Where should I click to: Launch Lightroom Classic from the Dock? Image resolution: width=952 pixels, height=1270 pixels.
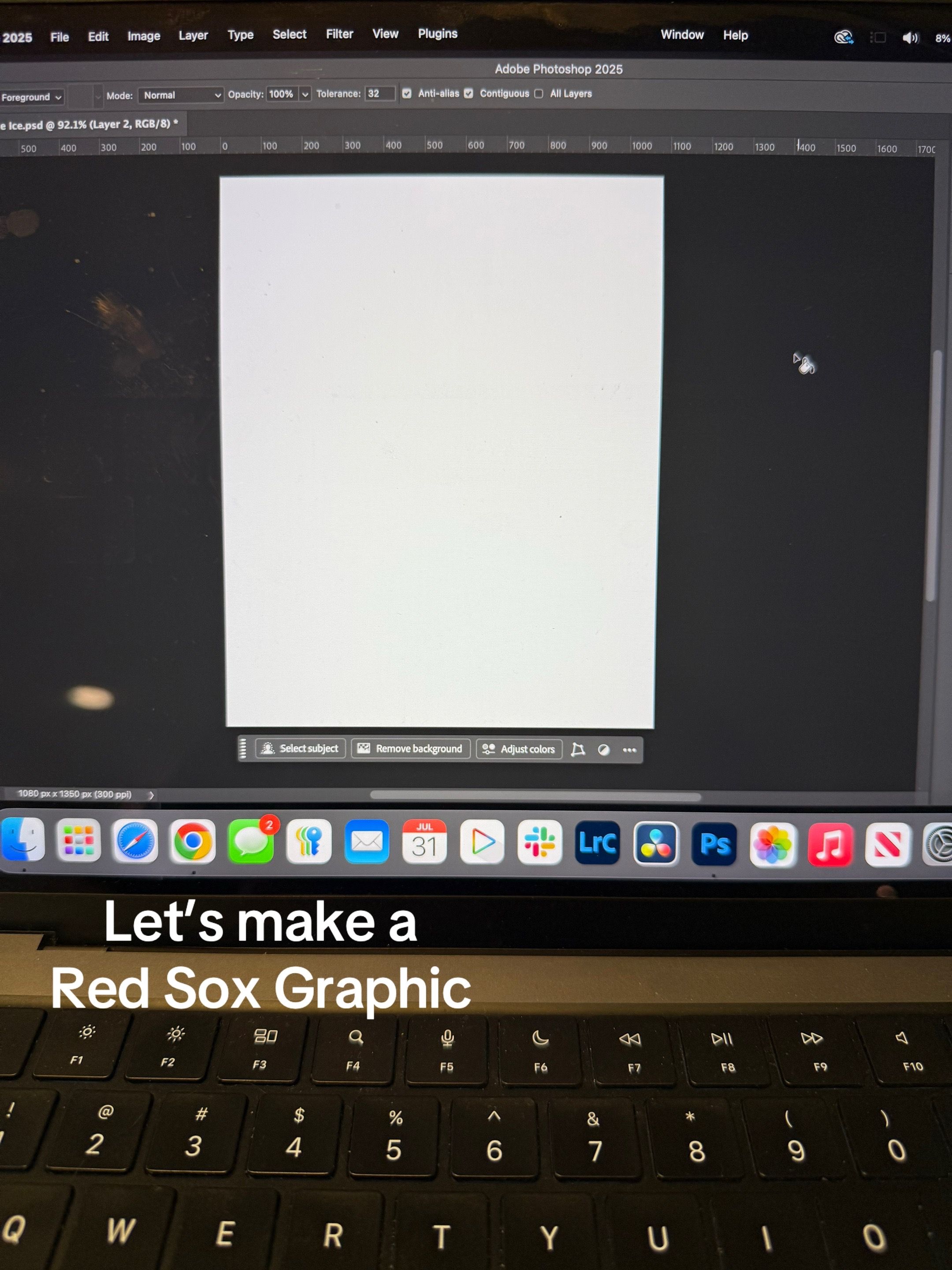coord(597,843)
